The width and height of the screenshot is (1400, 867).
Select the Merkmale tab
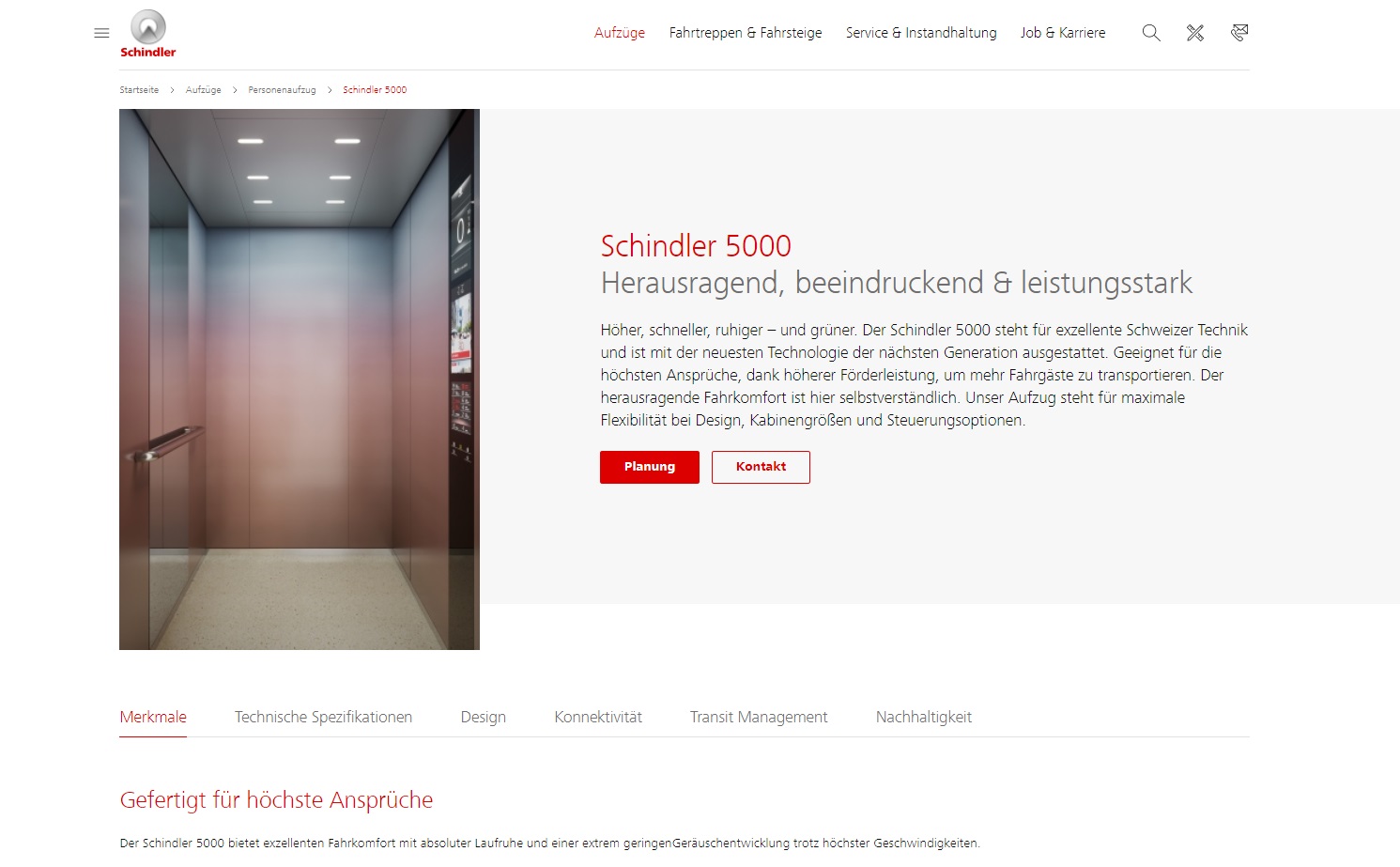pos(153,718)
